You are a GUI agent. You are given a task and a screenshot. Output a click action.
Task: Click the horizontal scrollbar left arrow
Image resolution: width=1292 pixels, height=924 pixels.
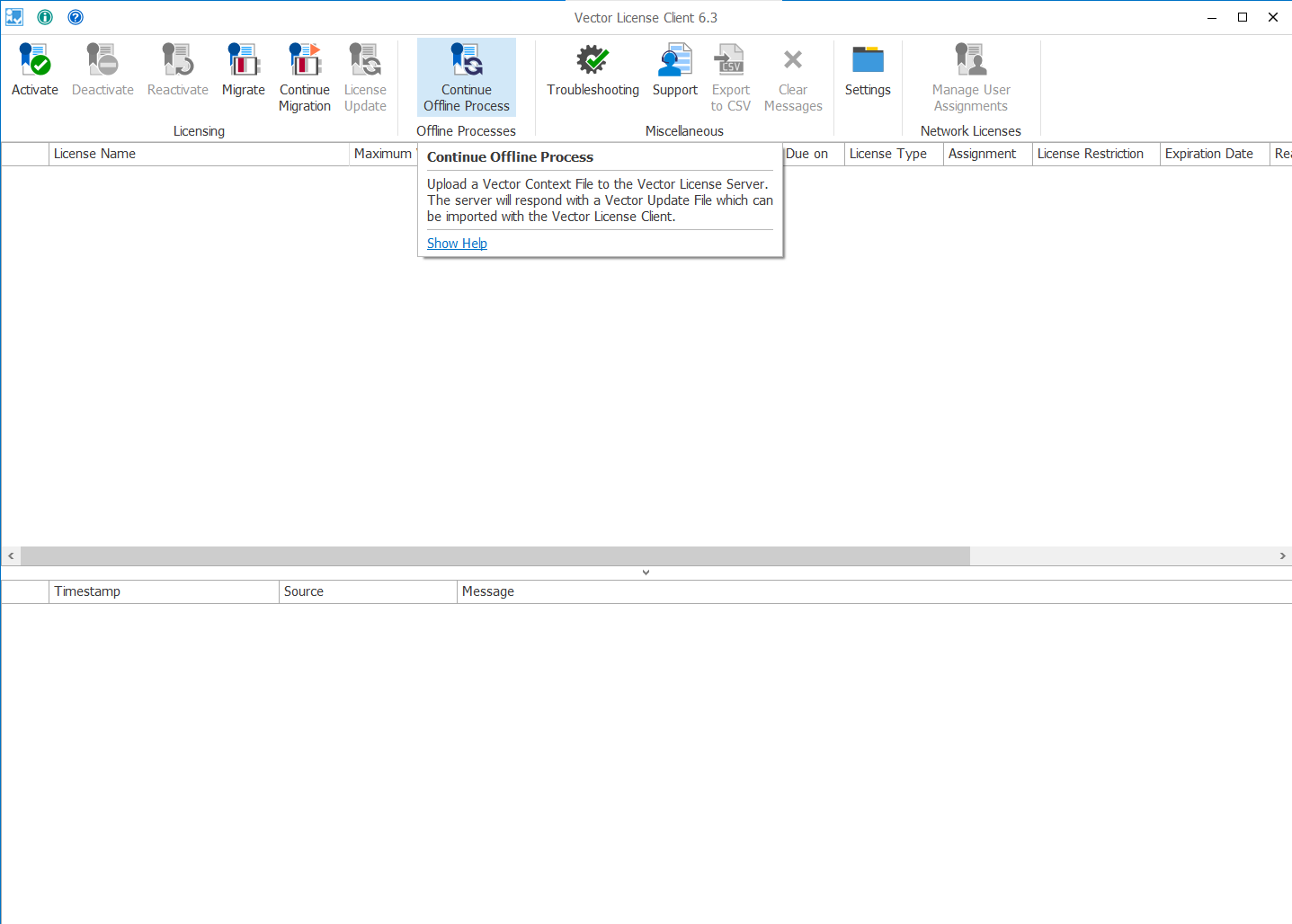click(11, 556)
